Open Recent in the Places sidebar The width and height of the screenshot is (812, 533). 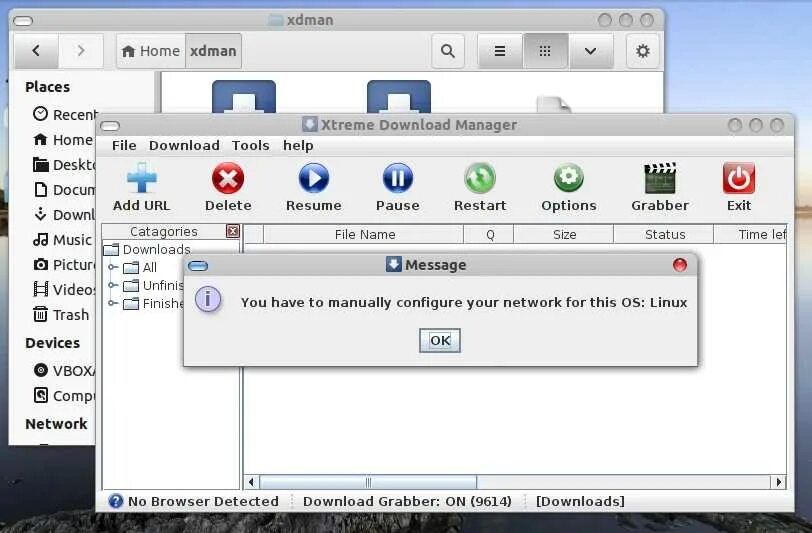(x=63, y=114)
